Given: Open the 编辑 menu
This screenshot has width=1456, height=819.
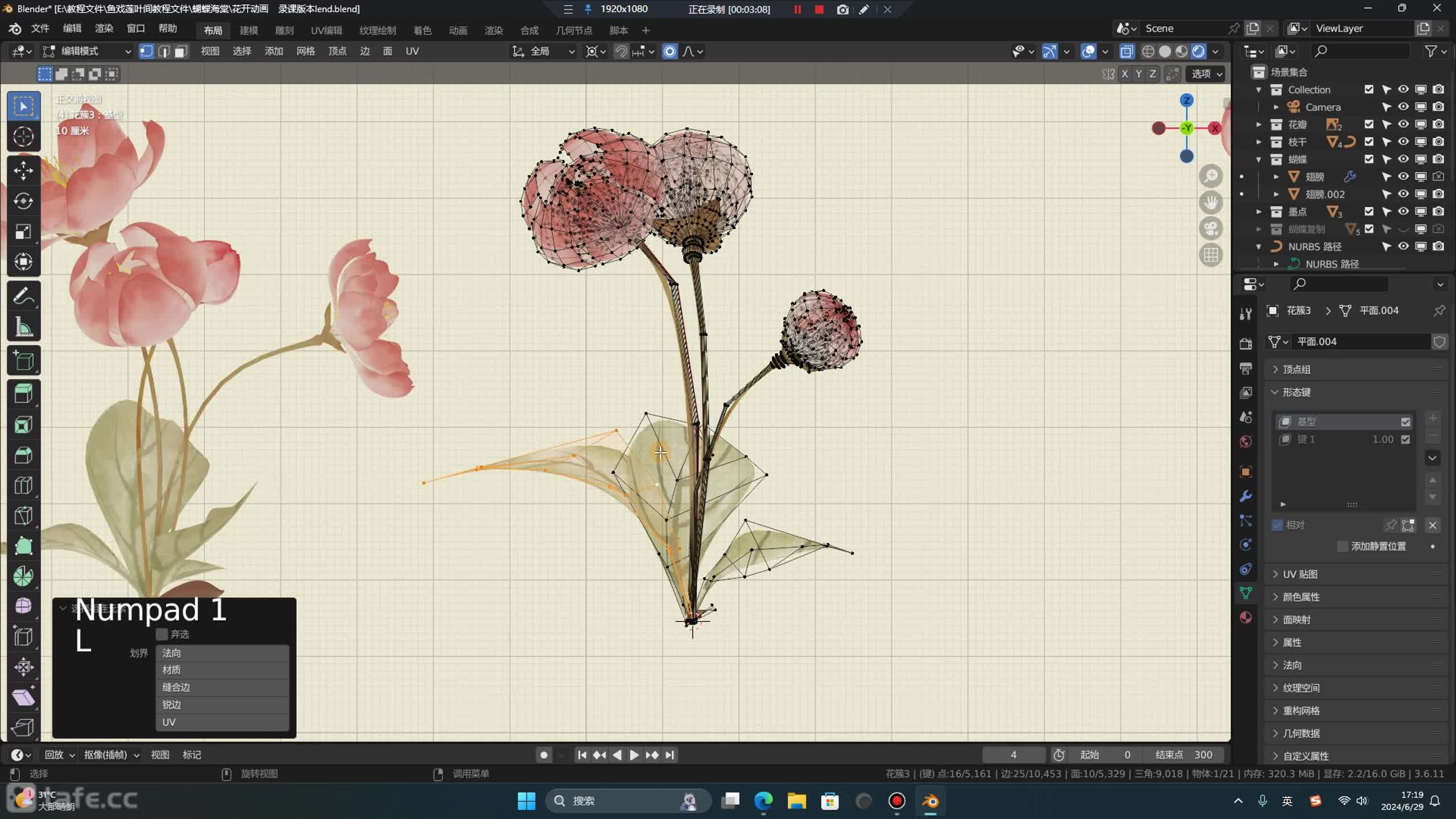Looking at the screenshot, I should (x=72, y=28).
